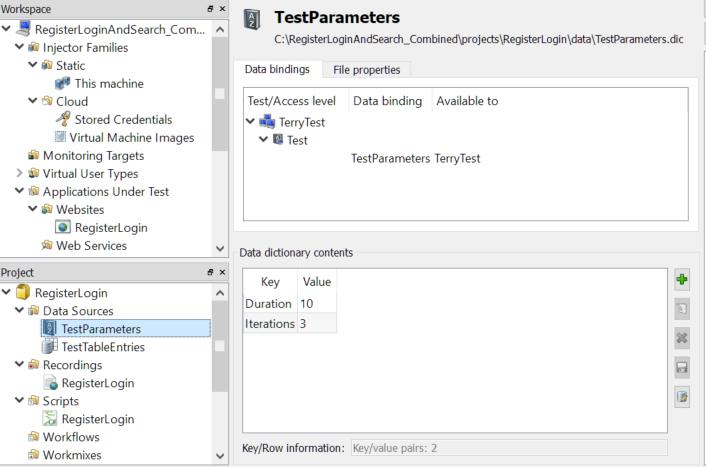The image size is (706, 467).
Task: Collapse the TerryTest node in Data bindings
Action: (250, 122)
